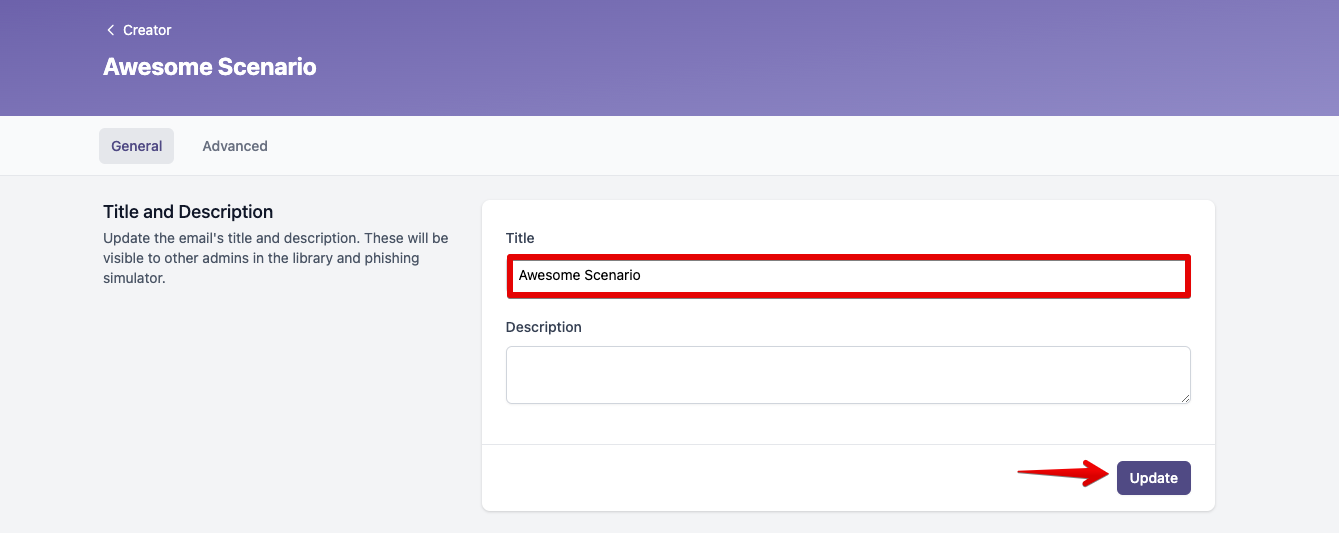The width and height of the screenshot is (1339, 533).
Task: Switch to the General tab
Action: point(136,146)
